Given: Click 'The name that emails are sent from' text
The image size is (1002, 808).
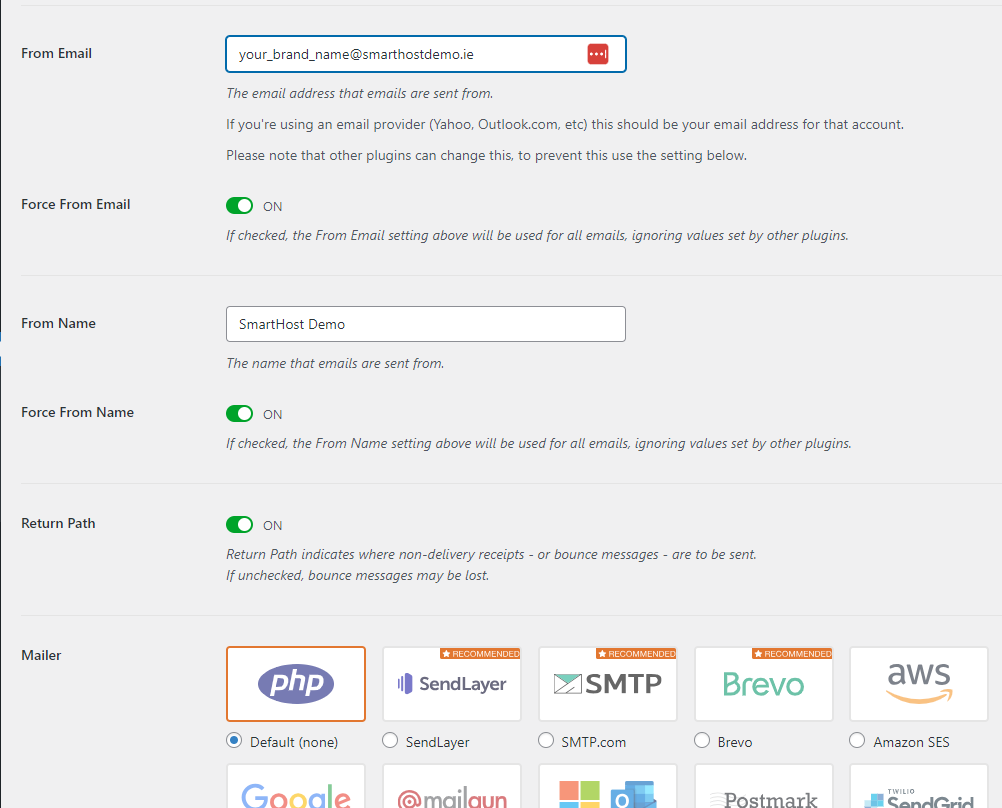Looking at the screenshot, I should pos(335,364).
